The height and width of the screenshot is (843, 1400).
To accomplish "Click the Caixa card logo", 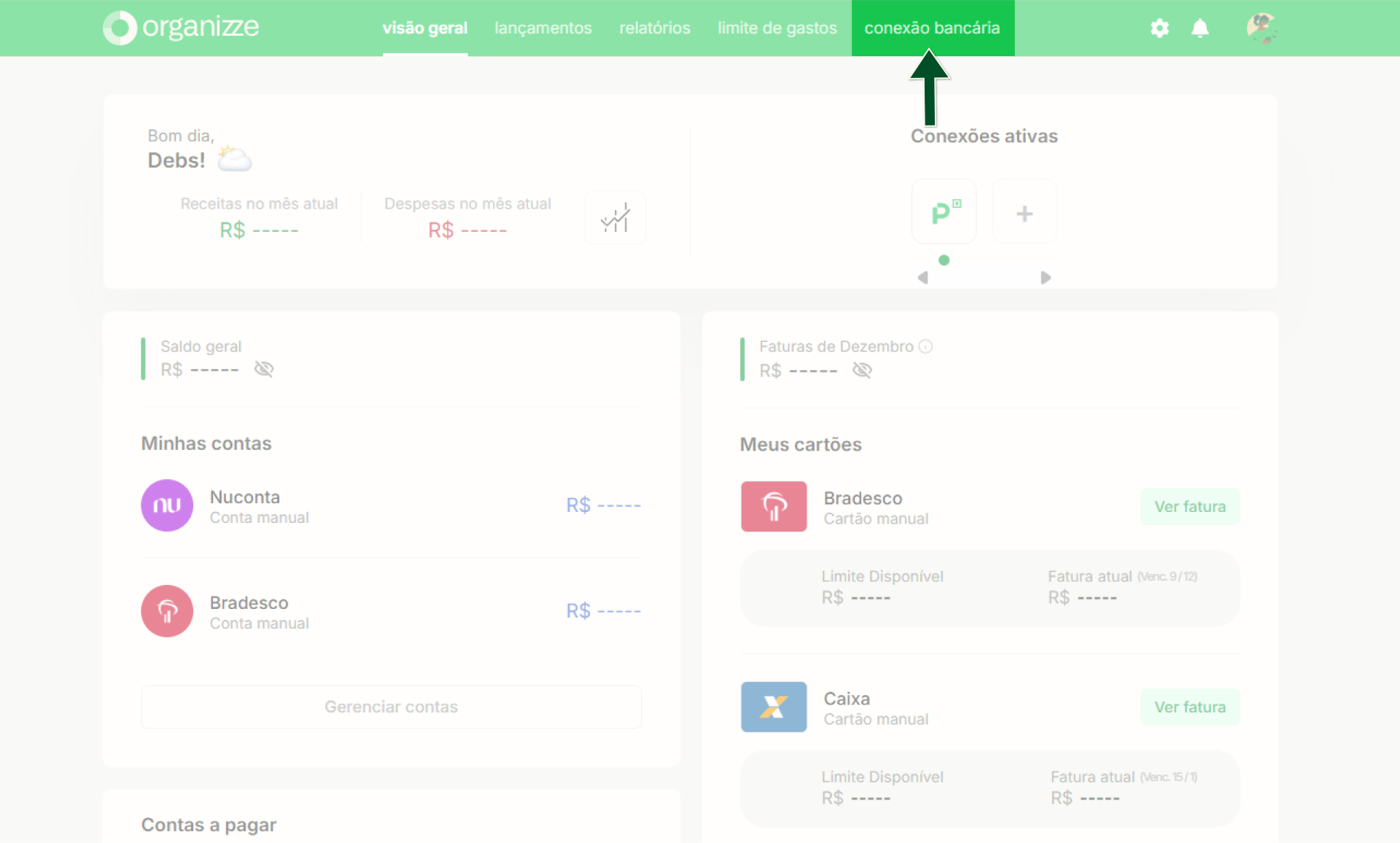I will (774, 707).
